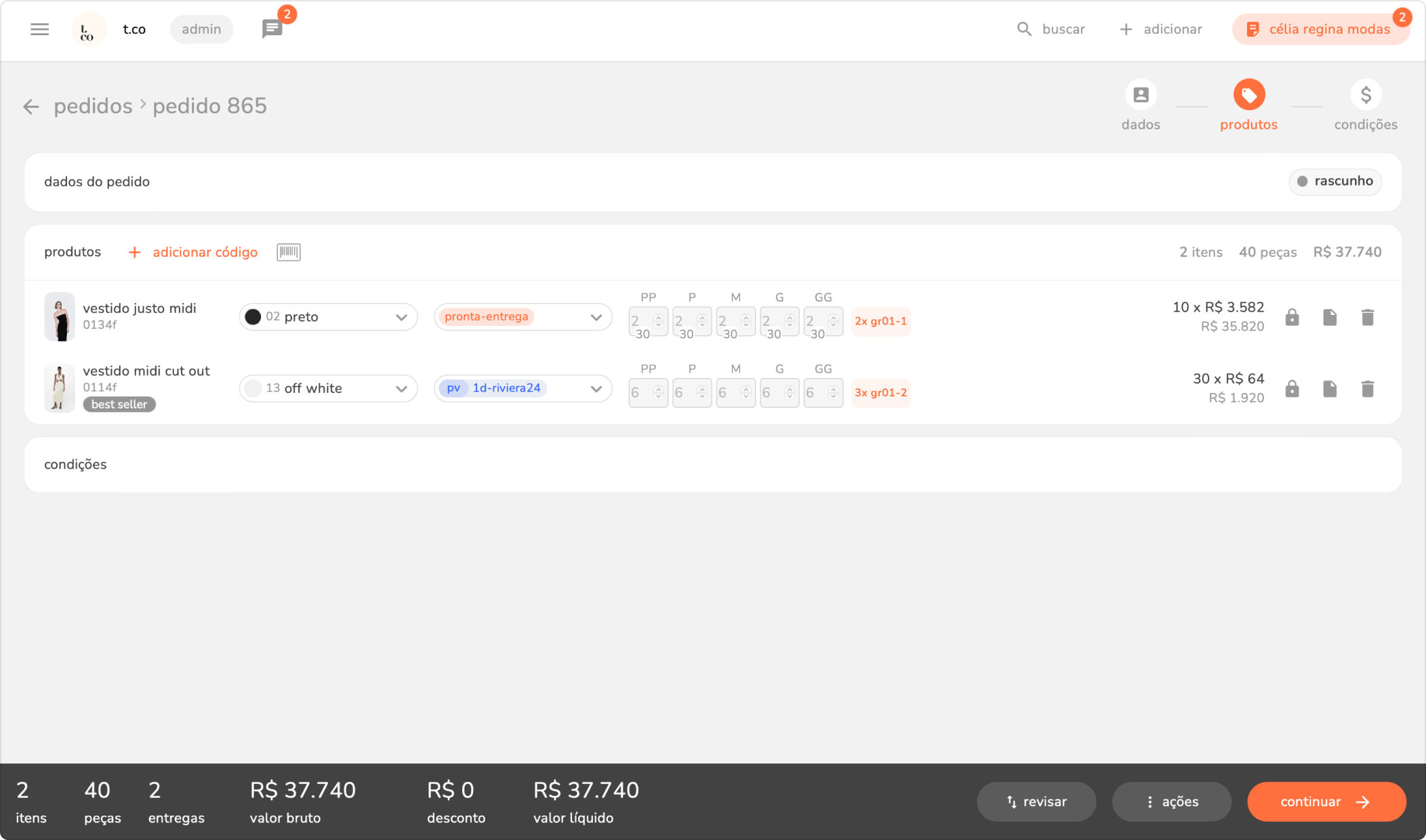Open the pronta-entrega delivery dropdown

click(x=523, y=317)
